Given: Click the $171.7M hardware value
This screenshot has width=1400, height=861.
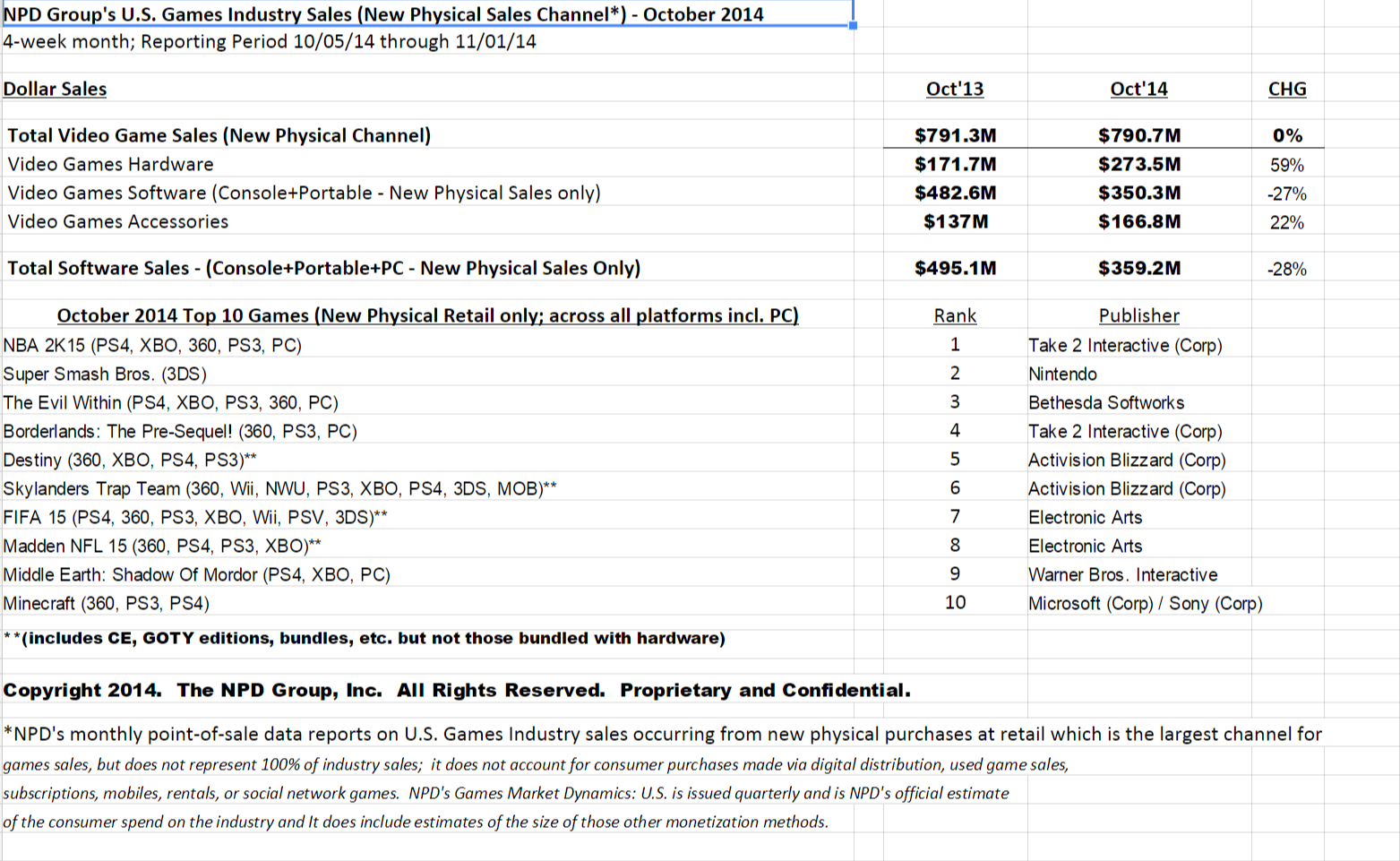Looking at the screenshot, I should pyautogui.click(x=955, y=164).
